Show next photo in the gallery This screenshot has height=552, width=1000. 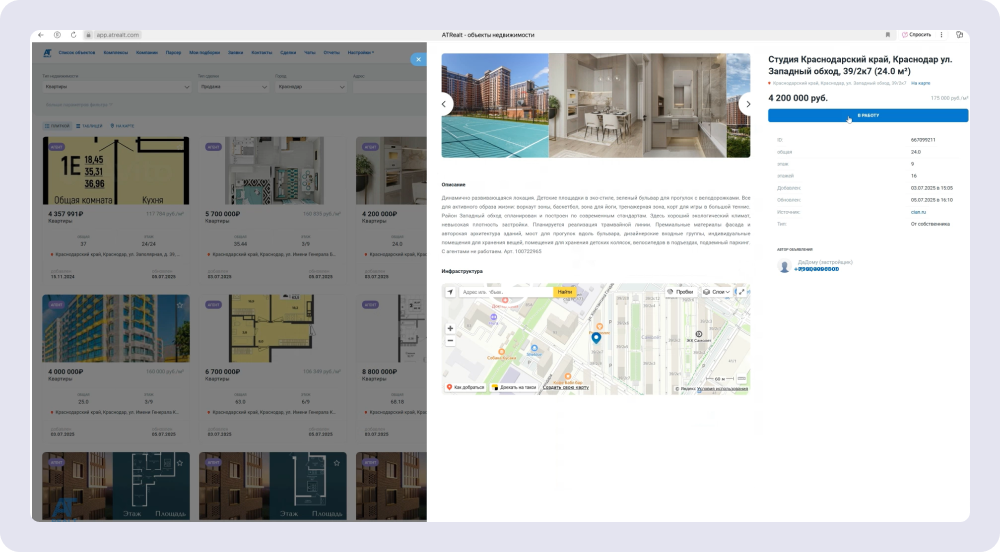[x=746, y=103]
